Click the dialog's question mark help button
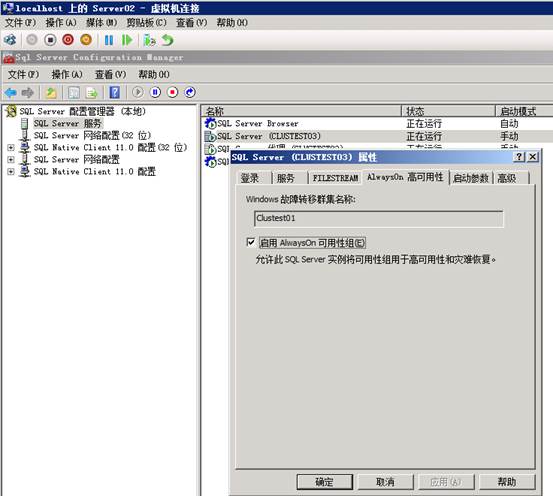The image size is (553, 496). (x=519, y=157)
